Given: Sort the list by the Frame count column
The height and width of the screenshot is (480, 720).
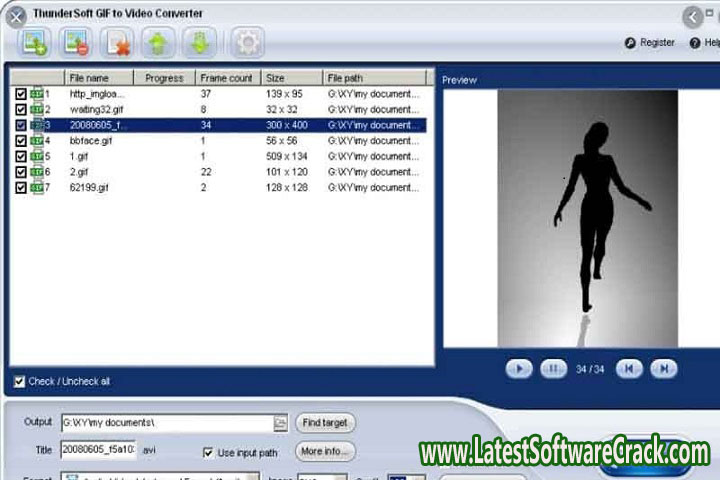Looking at the screenshot, I should click(227, 78).
